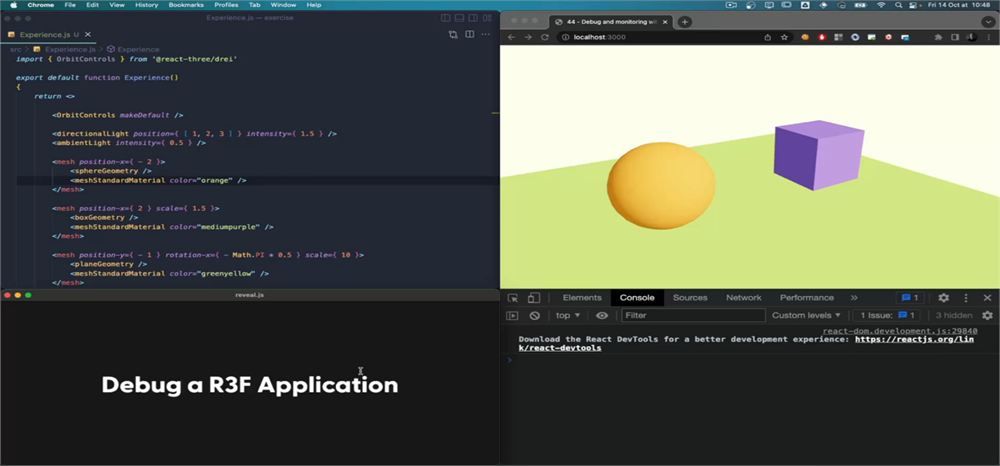Bookmark this tab with the star icon
1000x466 pixels.
coord(784,37)
